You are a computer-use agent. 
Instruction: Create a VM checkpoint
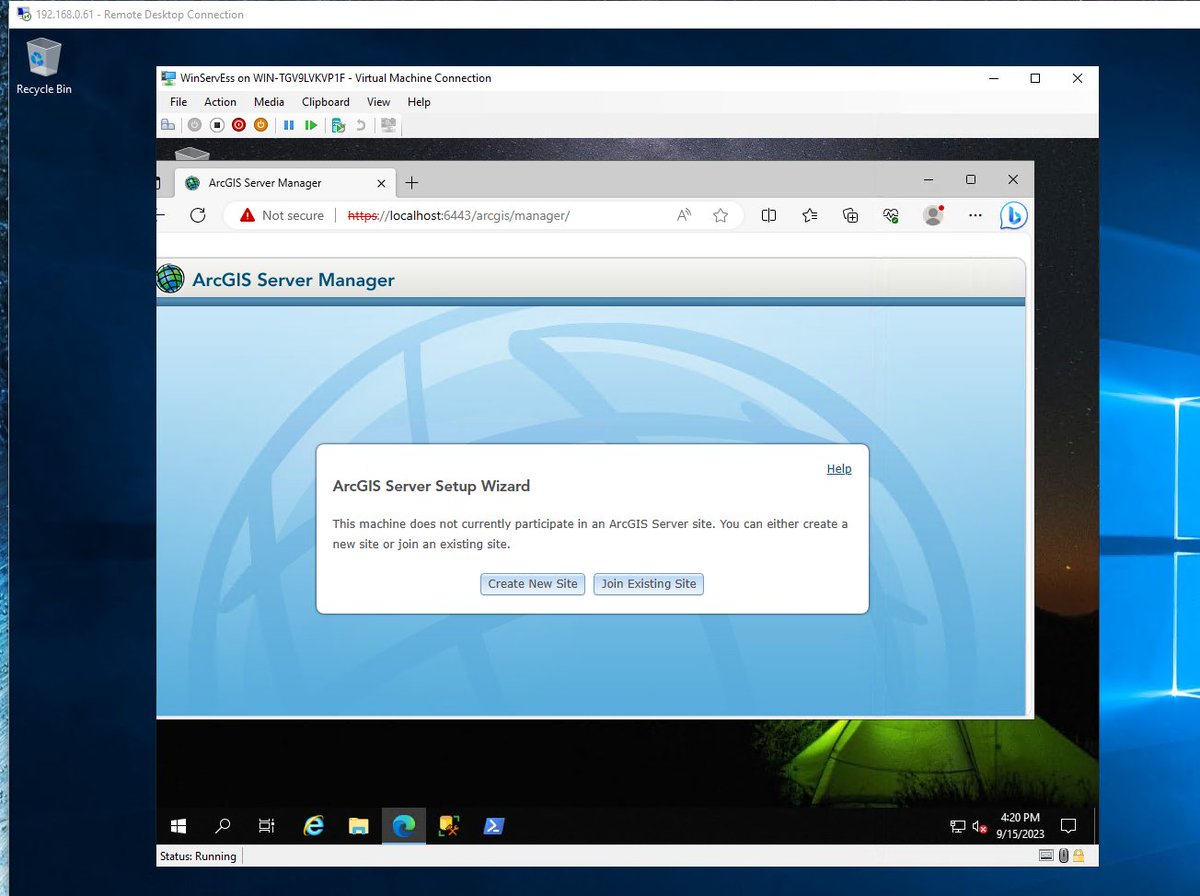(338, 125)
